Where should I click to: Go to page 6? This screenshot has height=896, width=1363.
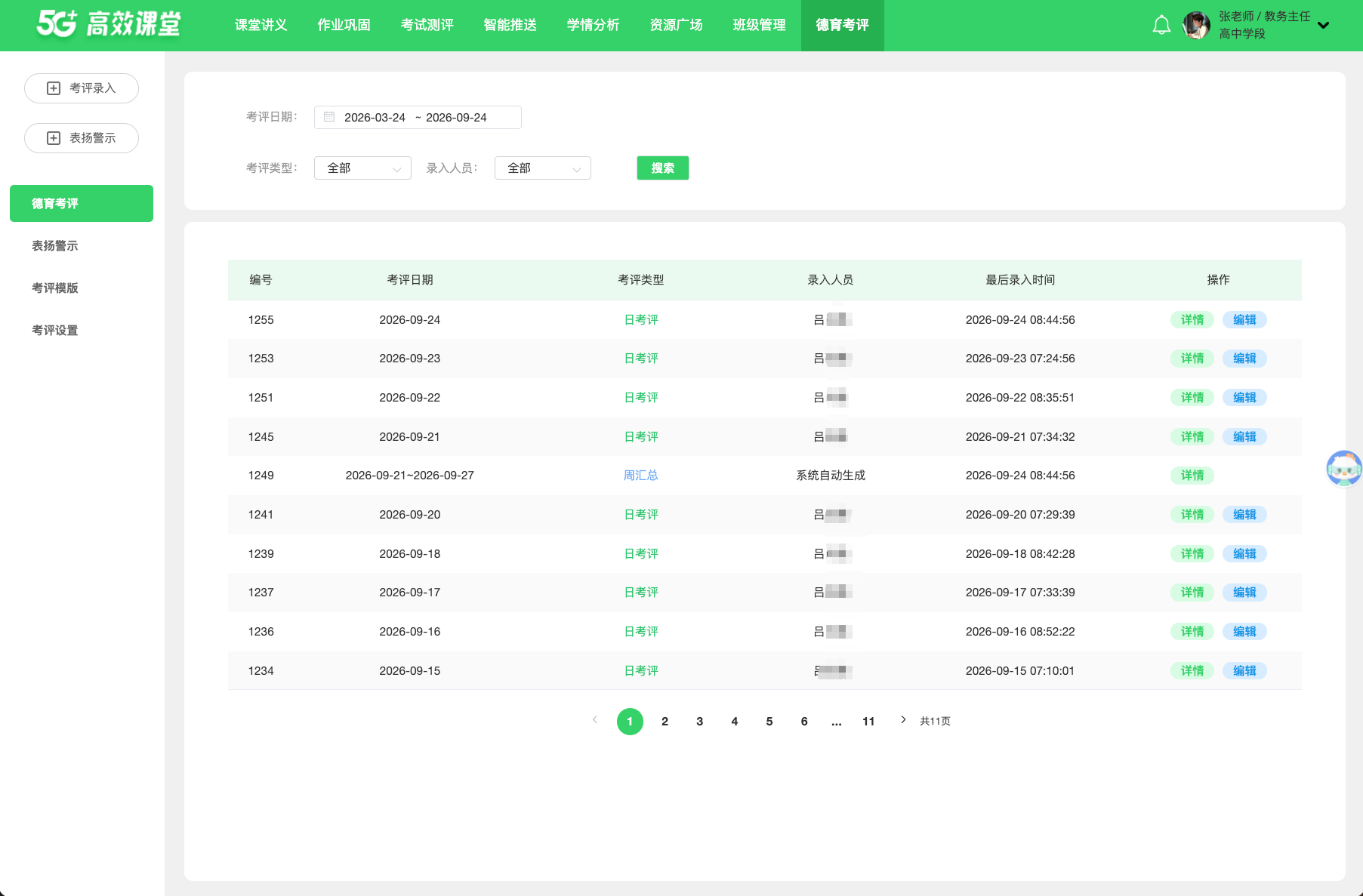pos(804,721)
